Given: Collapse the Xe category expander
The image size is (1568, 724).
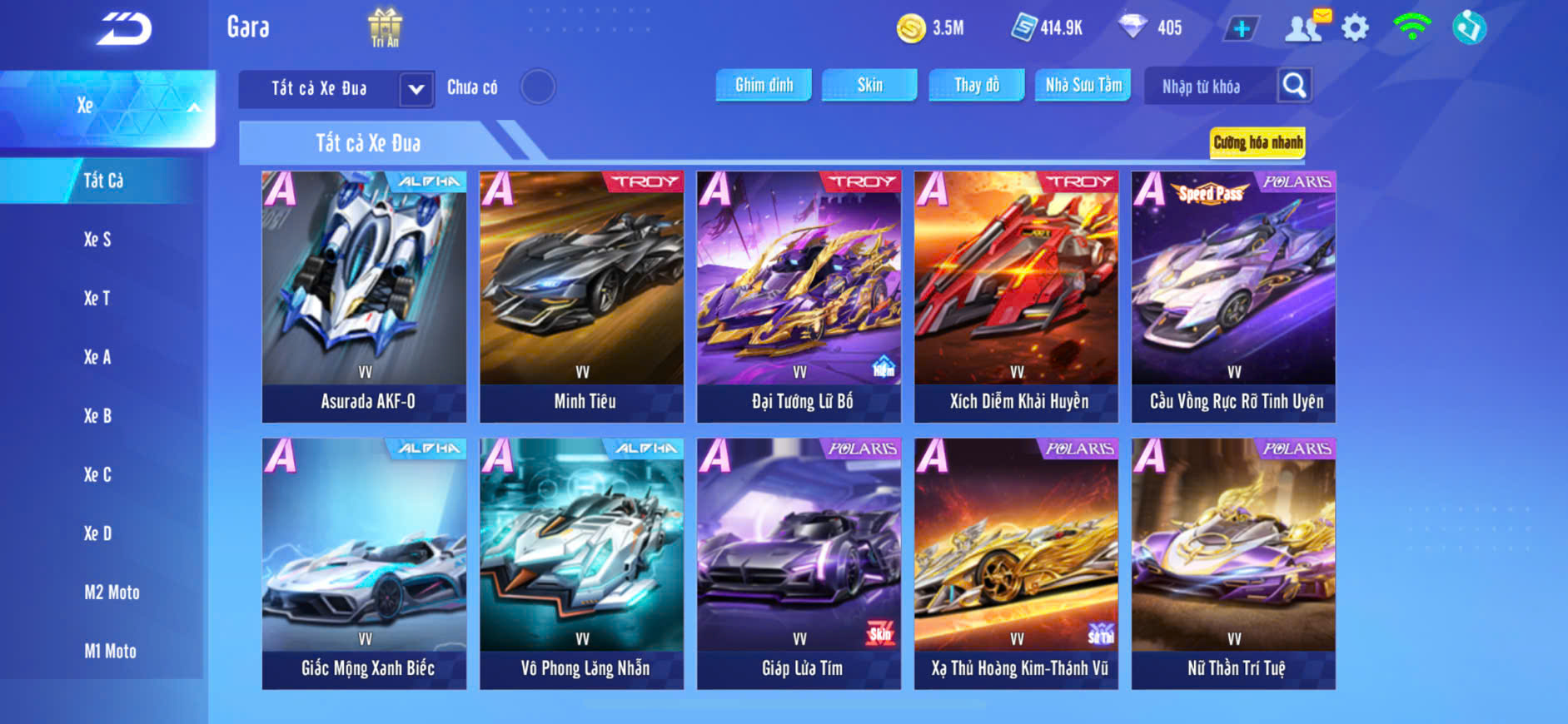Looking at the screenshot, I should point(193,107).
